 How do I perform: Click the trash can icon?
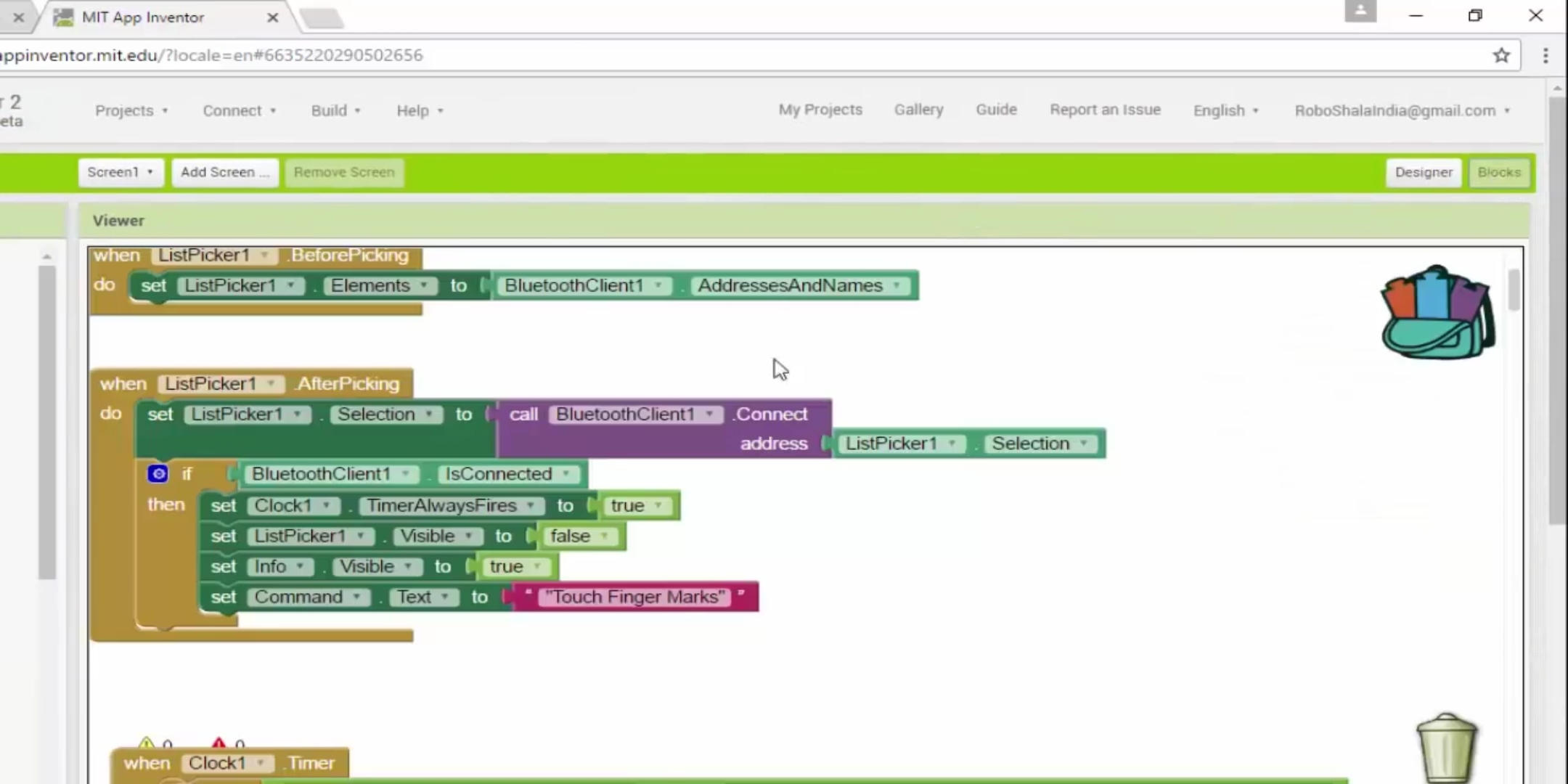pos(1447,748)
